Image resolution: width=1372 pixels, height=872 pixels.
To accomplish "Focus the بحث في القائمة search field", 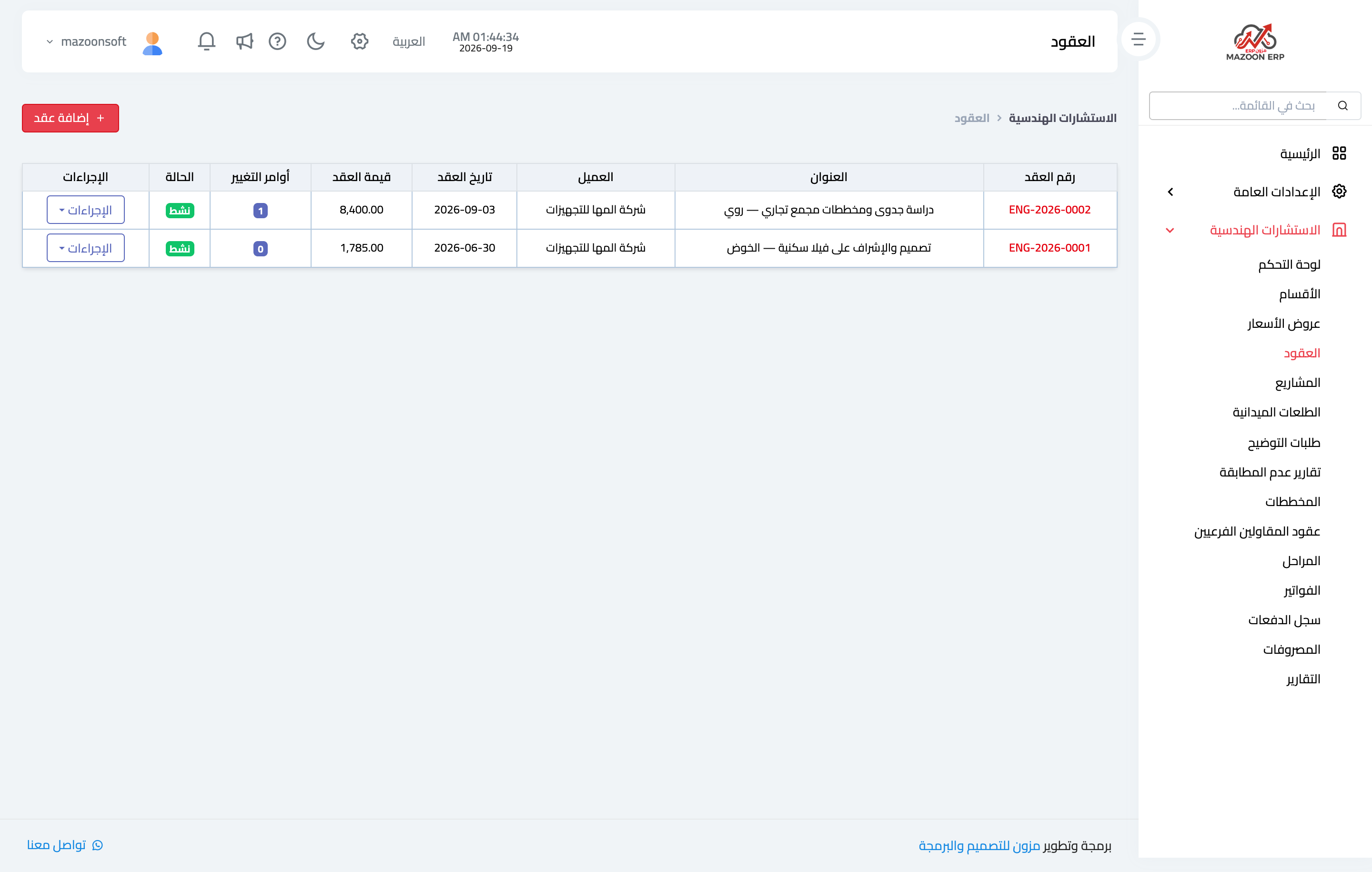I will click(x=1238, y=105).
